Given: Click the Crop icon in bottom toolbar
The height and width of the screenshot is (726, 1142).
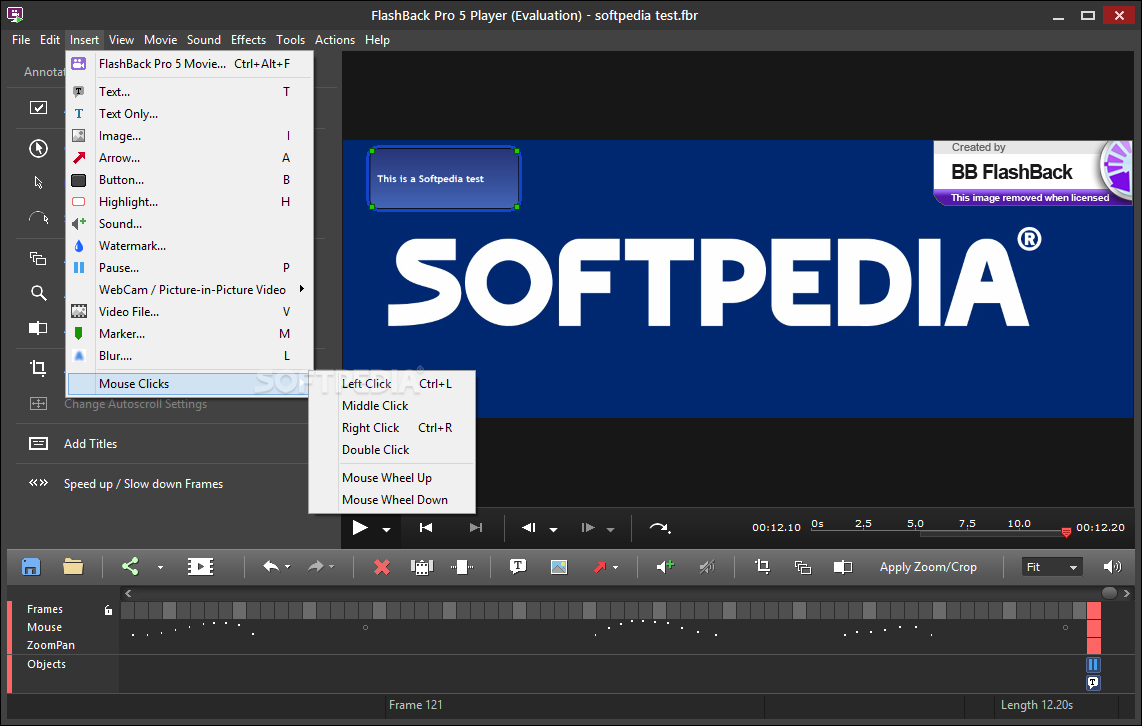Looking at the screenshot, I should pyautogui.click(x=762, y=567).
